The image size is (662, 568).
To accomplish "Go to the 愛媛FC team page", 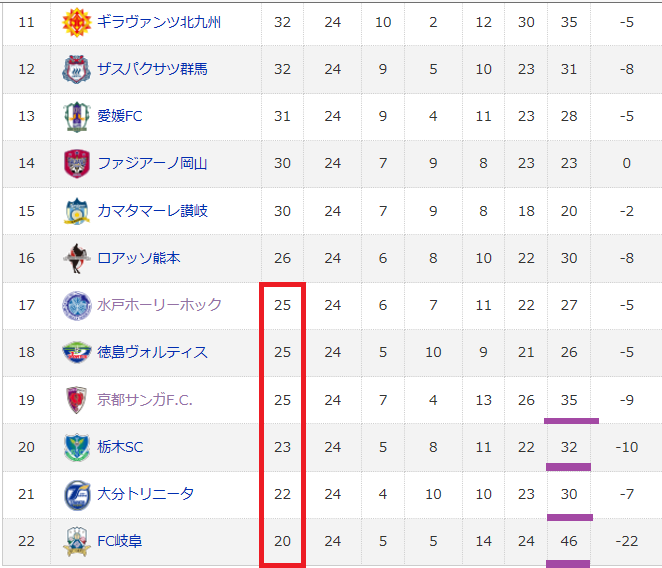I will (x=120, y=116).
